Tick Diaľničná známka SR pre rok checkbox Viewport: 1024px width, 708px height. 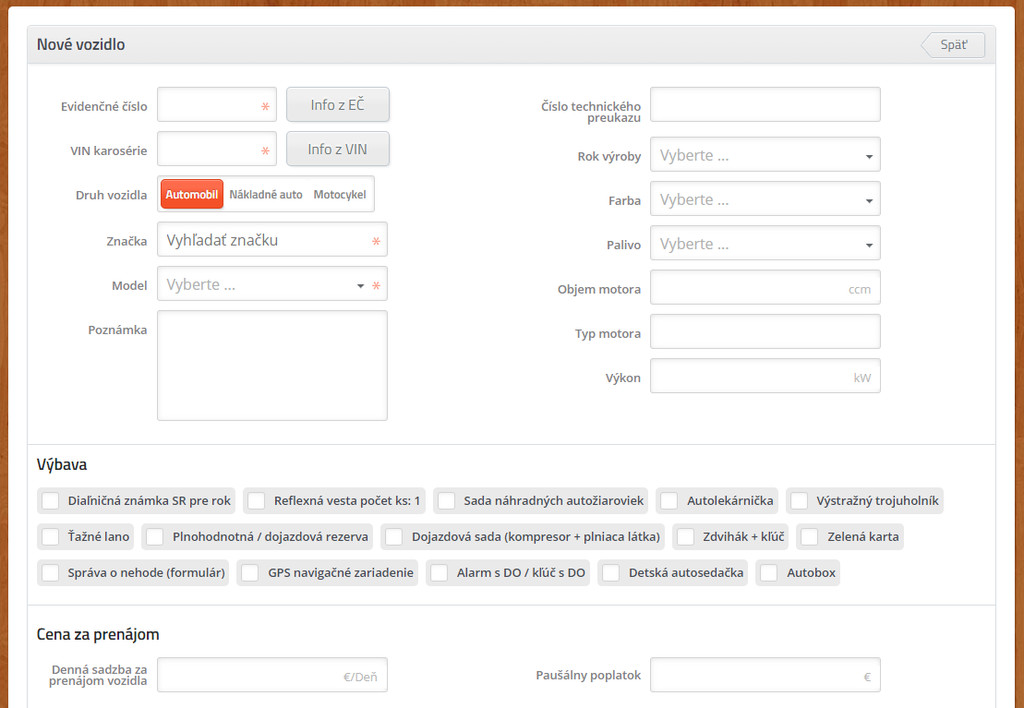point(51,501)
